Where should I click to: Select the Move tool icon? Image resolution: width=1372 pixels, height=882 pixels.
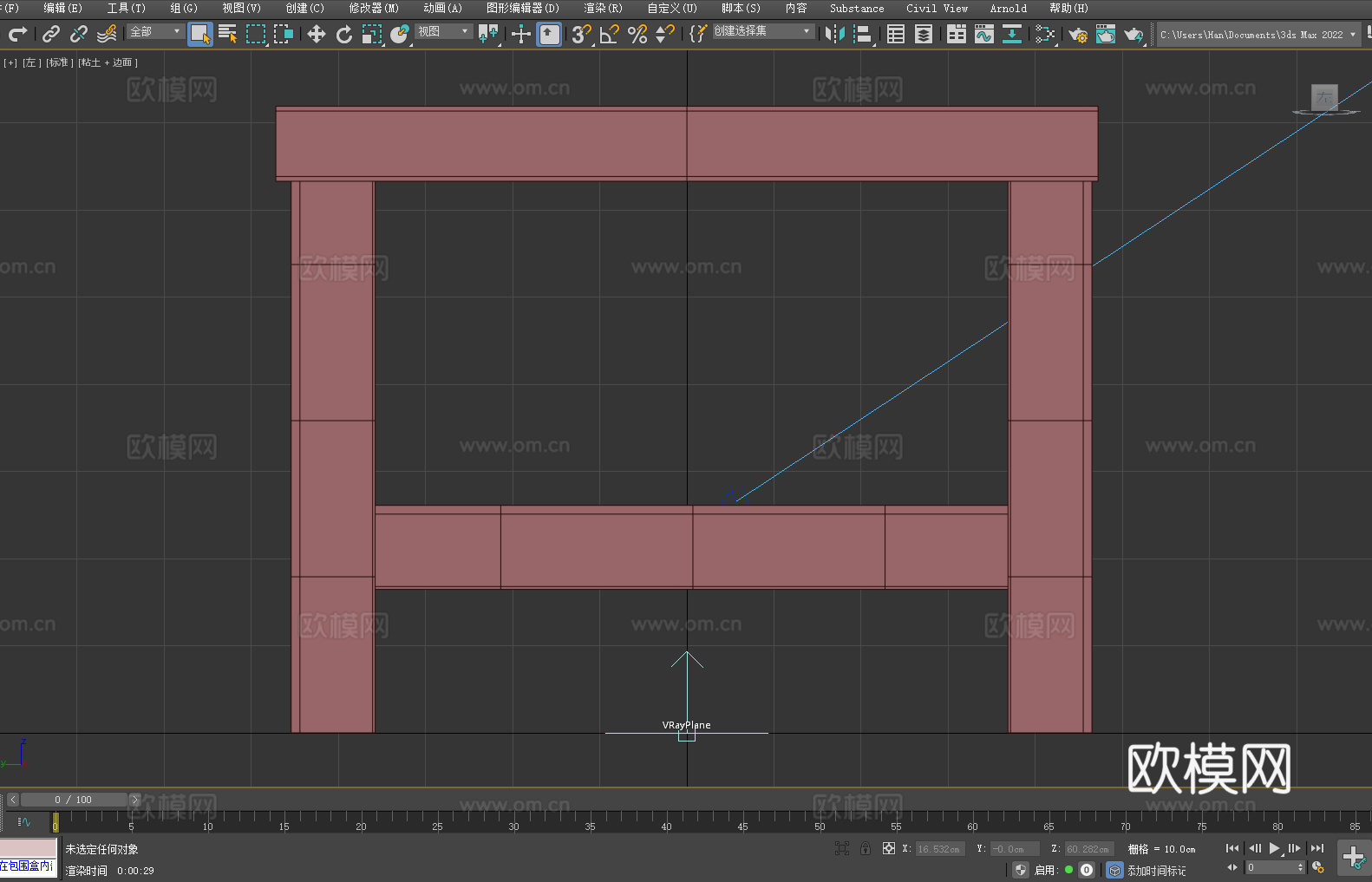point(317,34)
